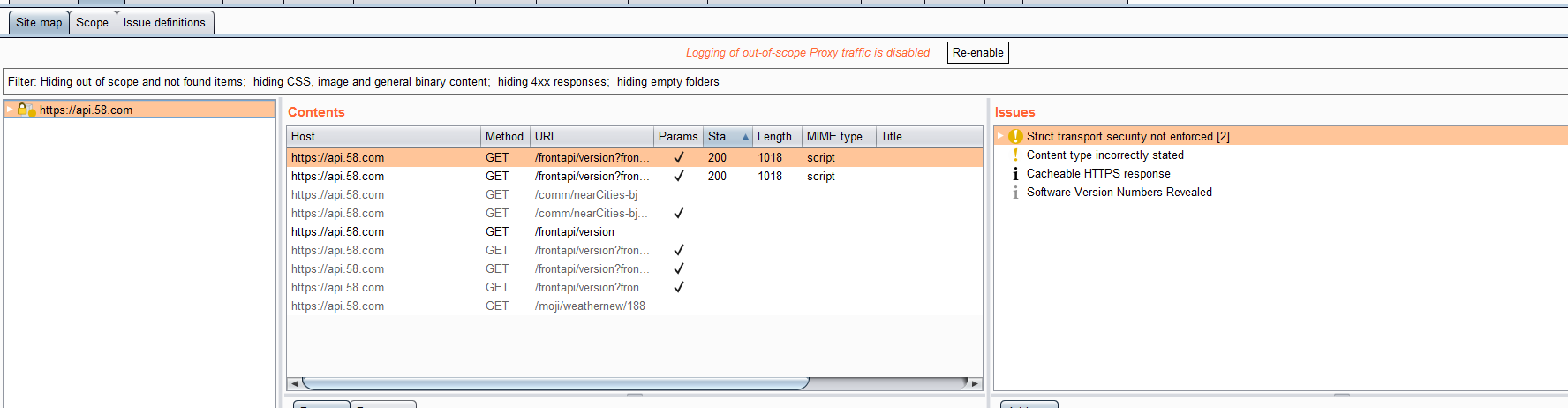Click the Re-enable button
1568x408 pixels.
point(977,53)
